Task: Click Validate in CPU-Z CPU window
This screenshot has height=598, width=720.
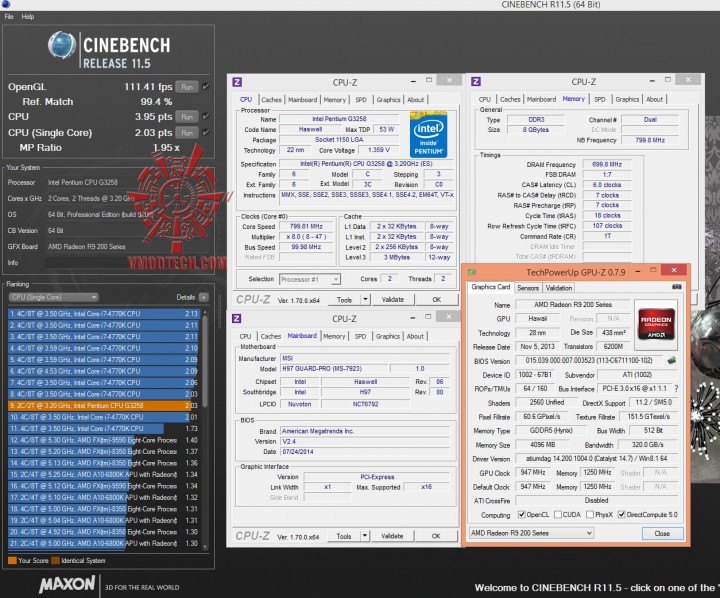Action: (393, 300)
